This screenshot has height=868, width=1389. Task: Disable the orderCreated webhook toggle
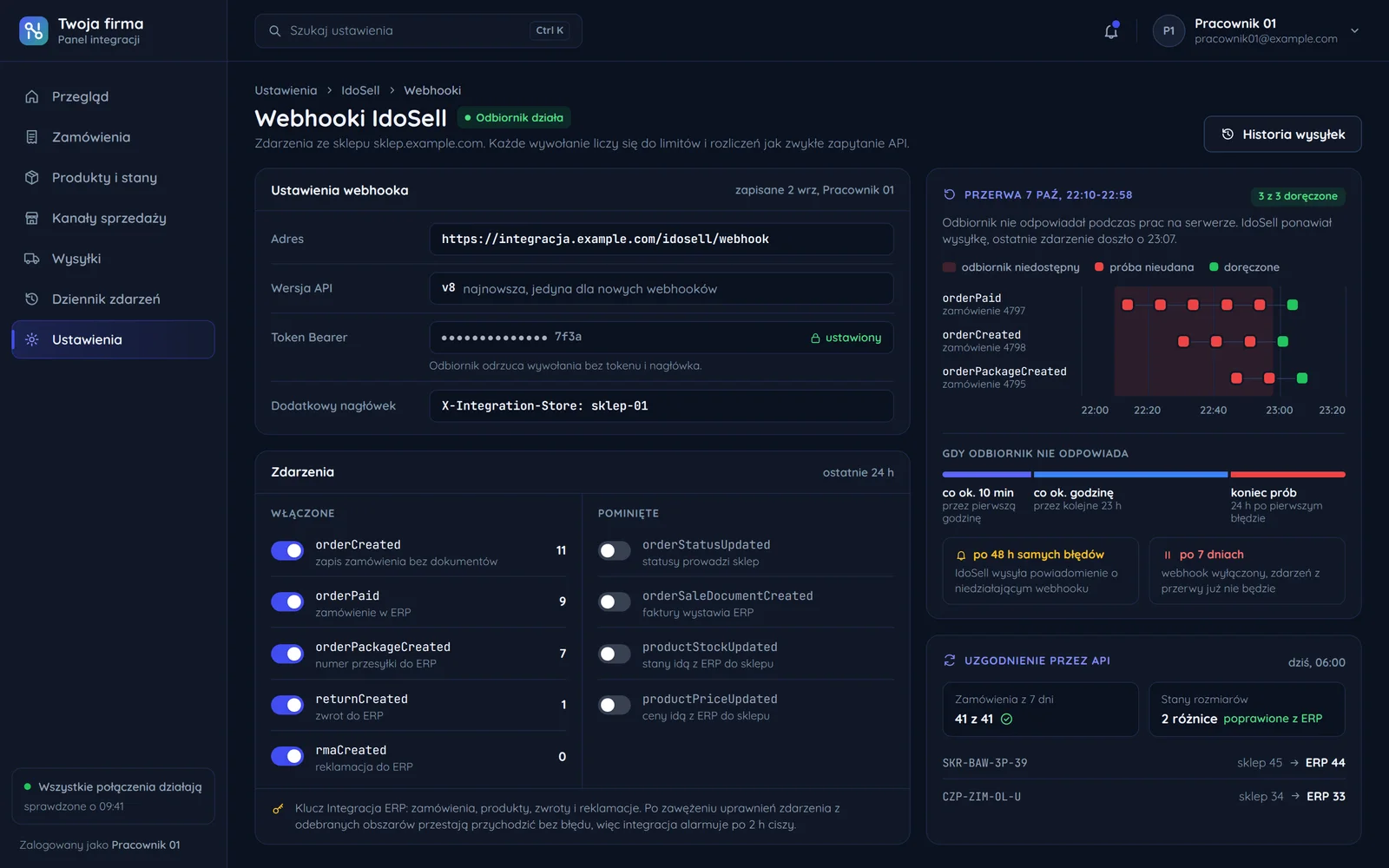287,551
